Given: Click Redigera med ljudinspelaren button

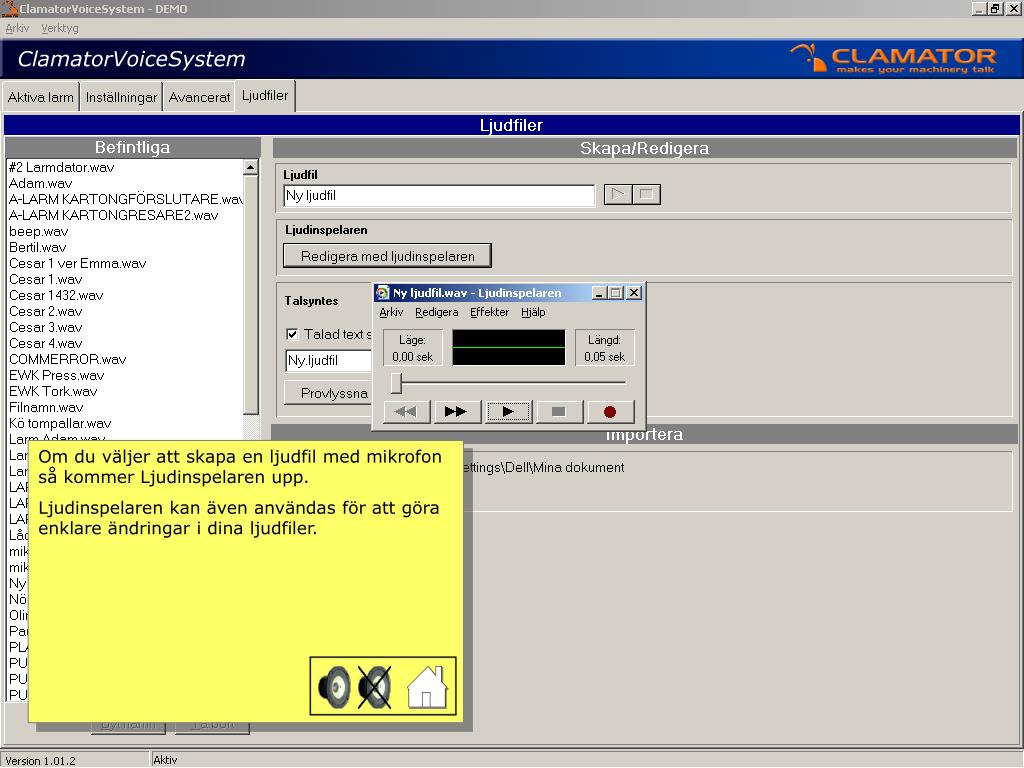Looking at the screenshot, I should [x=387, y=256].
